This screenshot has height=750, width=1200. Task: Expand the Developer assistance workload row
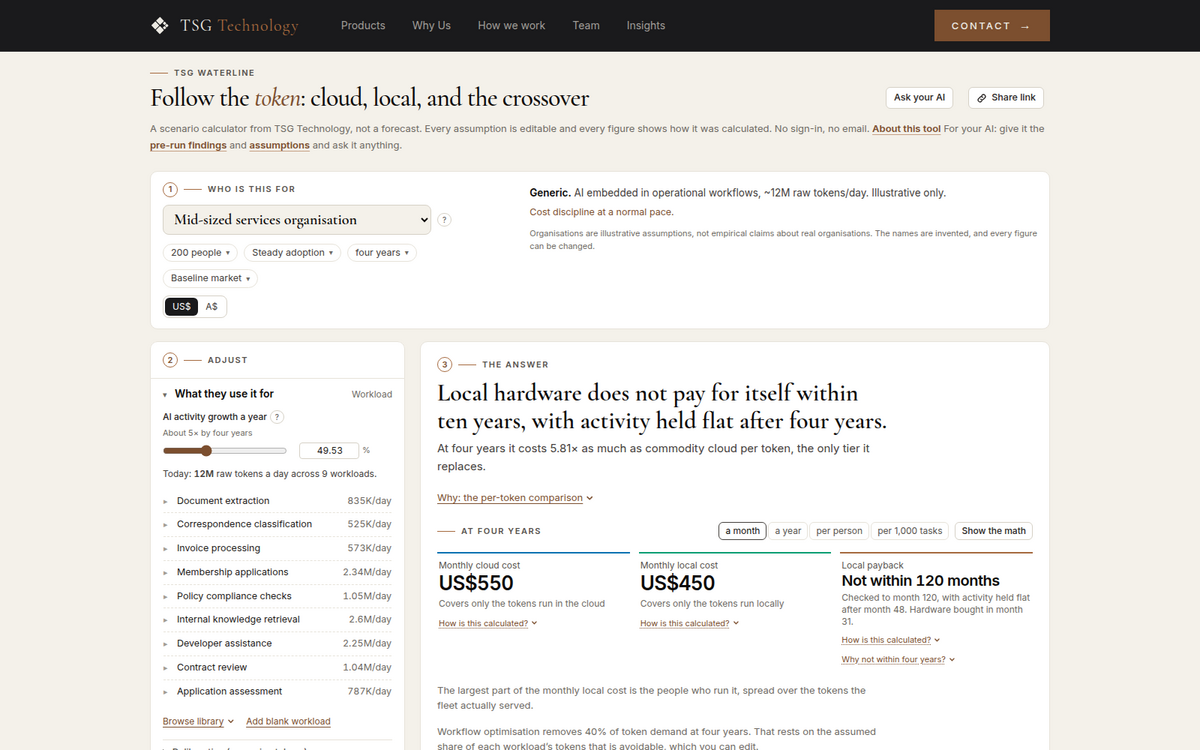pyautogui.click(x=277, y=644)
